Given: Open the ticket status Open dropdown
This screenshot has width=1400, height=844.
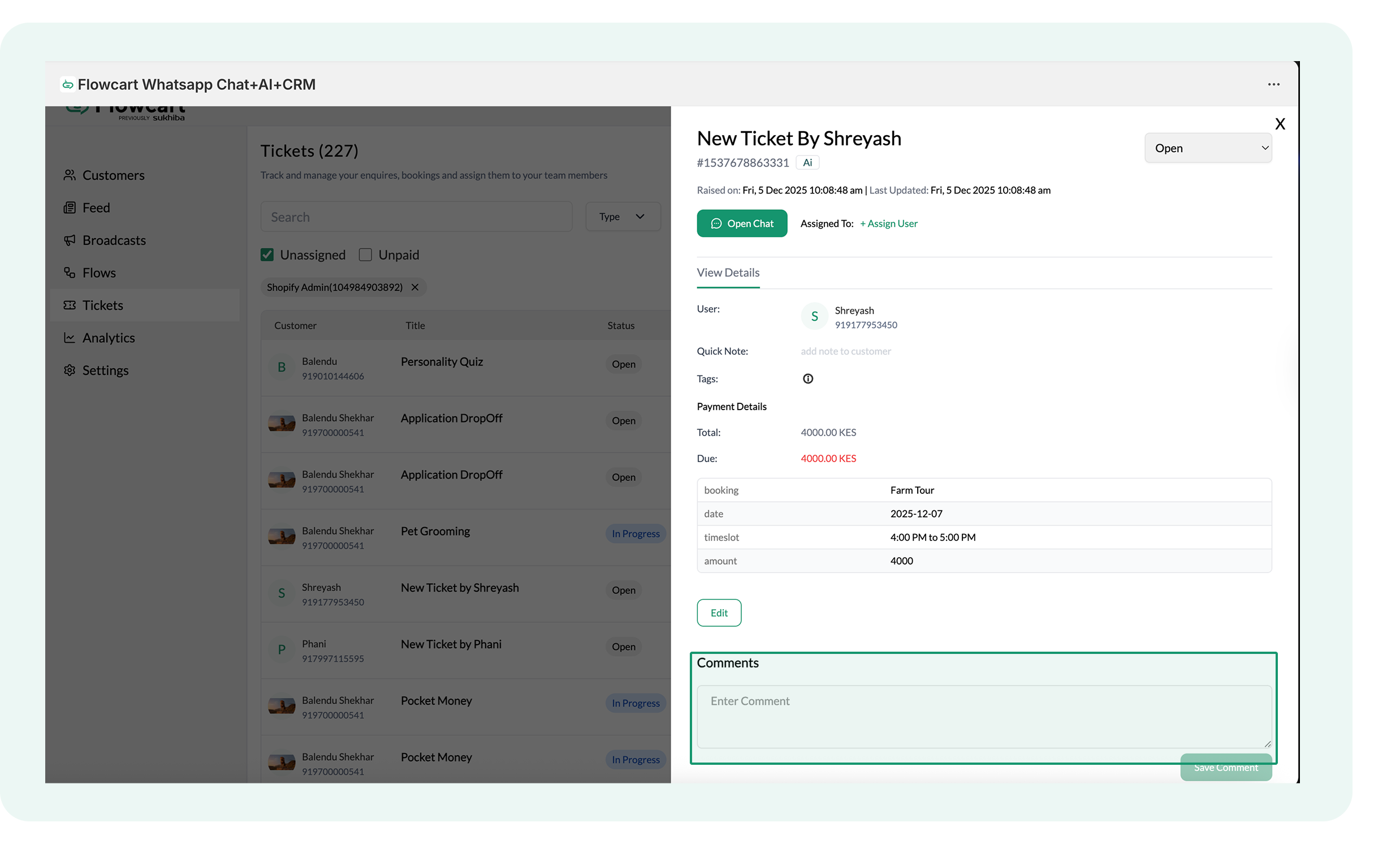Looking at the screenshot, I should 1207,148.
